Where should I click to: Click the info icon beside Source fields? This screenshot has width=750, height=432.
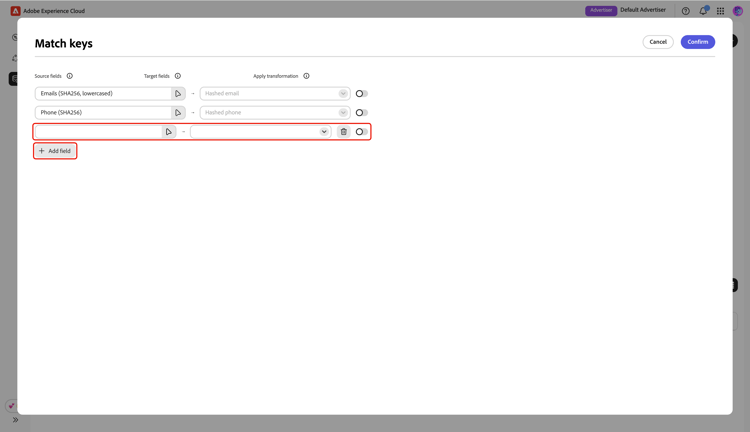(70, 76)
